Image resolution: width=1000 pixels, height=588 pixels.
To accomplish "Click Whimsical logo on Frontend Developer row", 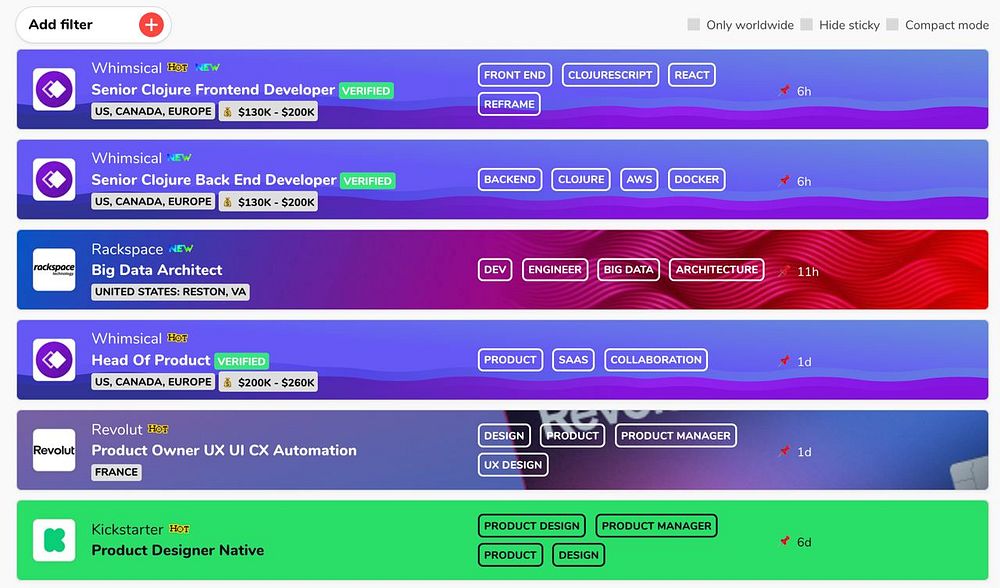I will (x=54, y=89).
